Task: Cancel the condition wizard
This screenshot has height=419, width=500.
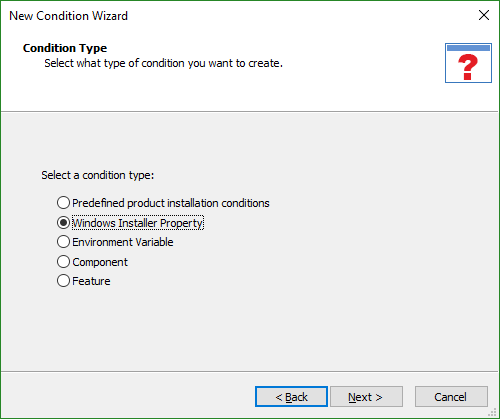Action: [x=451, y=397]
